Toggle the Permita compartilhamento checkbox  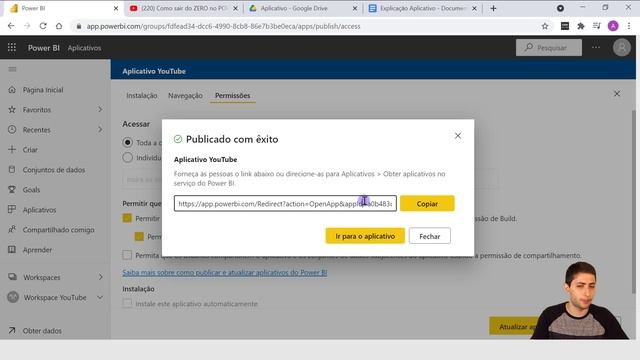[x=127, y=255]
